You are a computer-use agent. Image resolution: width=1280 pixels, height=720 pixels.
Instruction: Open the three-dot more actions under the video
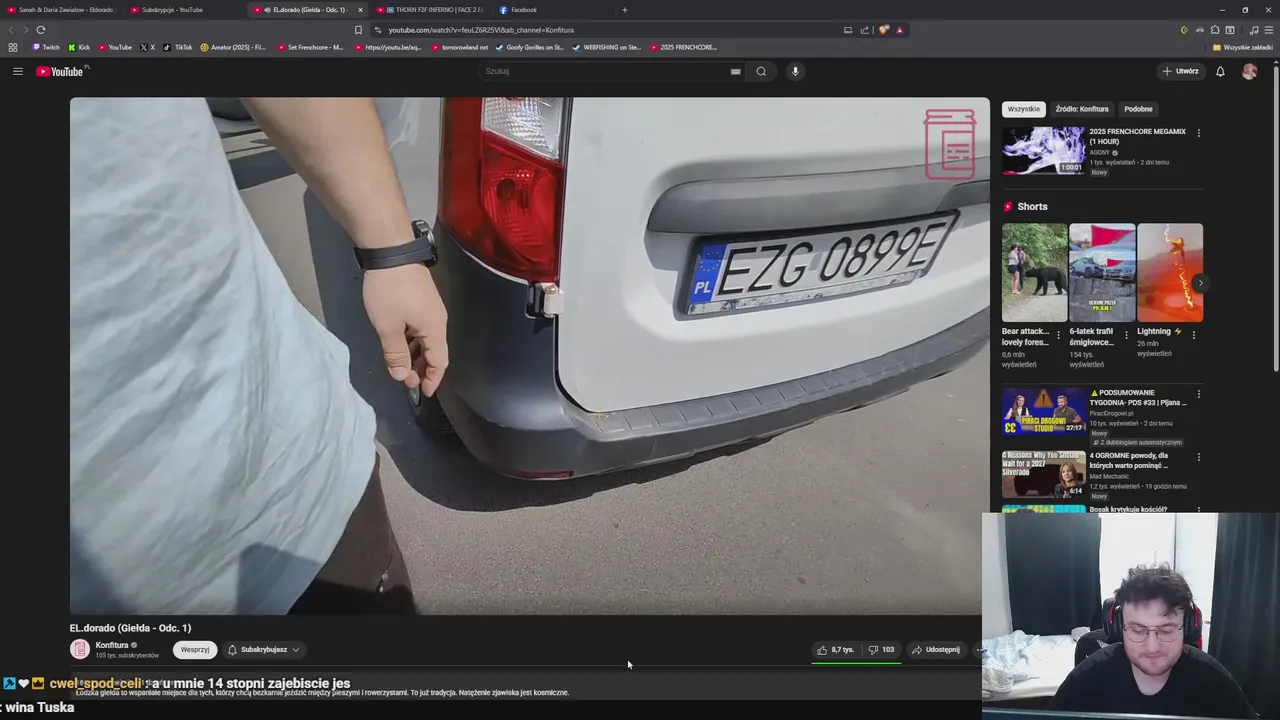pos(977,650)
